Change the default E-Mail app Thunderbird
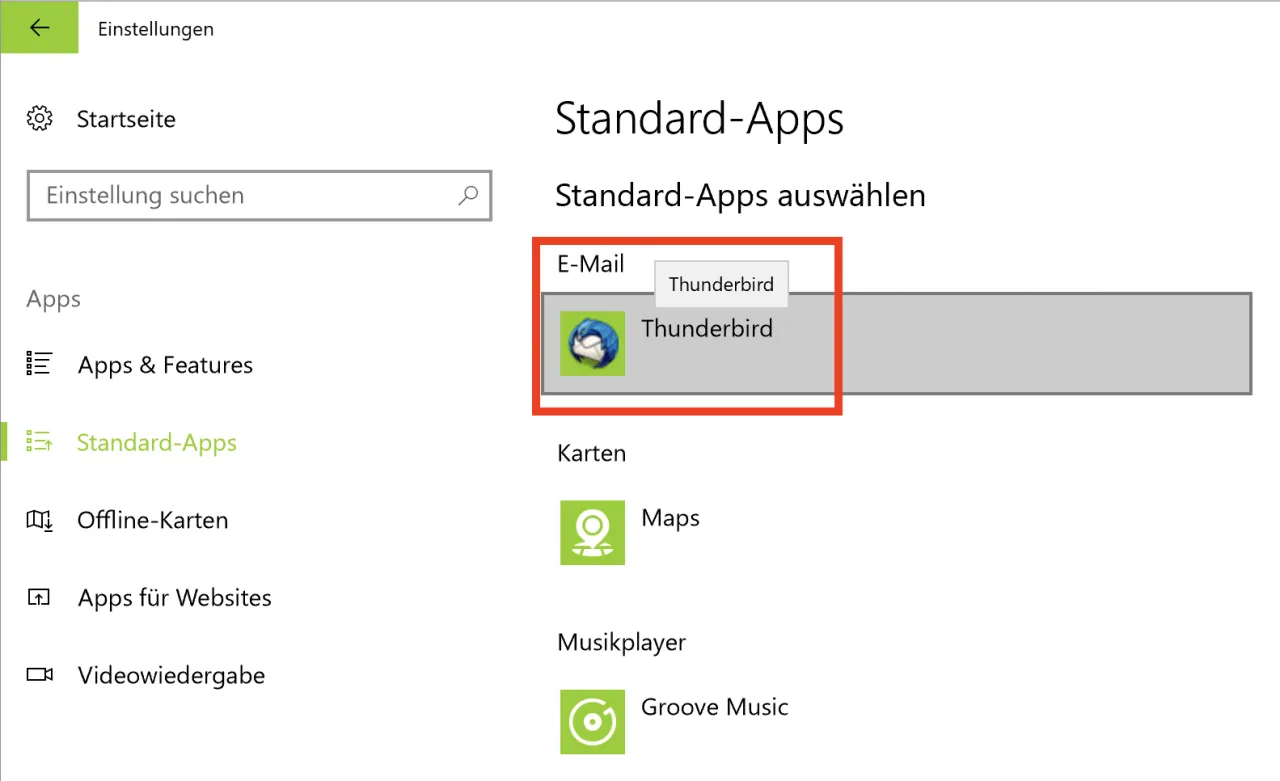The height and width of the screenshot is (781, 1280). (x=896, y=343)
